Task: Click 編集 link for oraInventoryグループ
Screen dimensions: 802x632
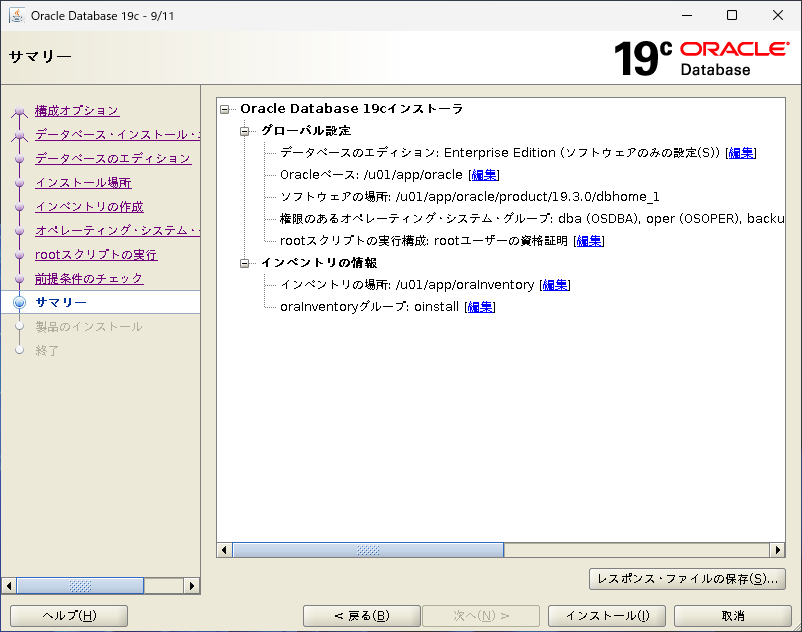Action: click(x=480, y=307)
